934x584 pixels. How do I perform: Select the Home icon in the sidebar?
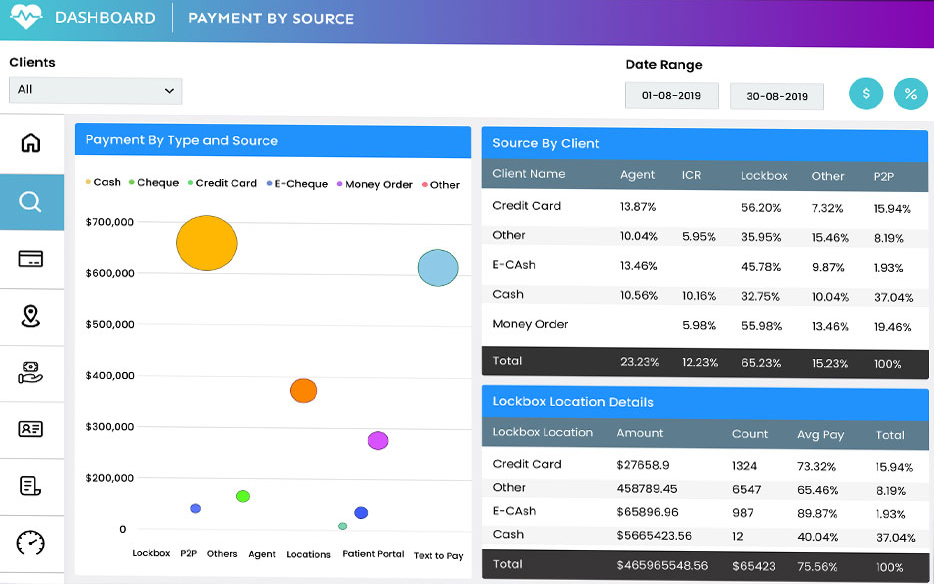click(32, 143)
